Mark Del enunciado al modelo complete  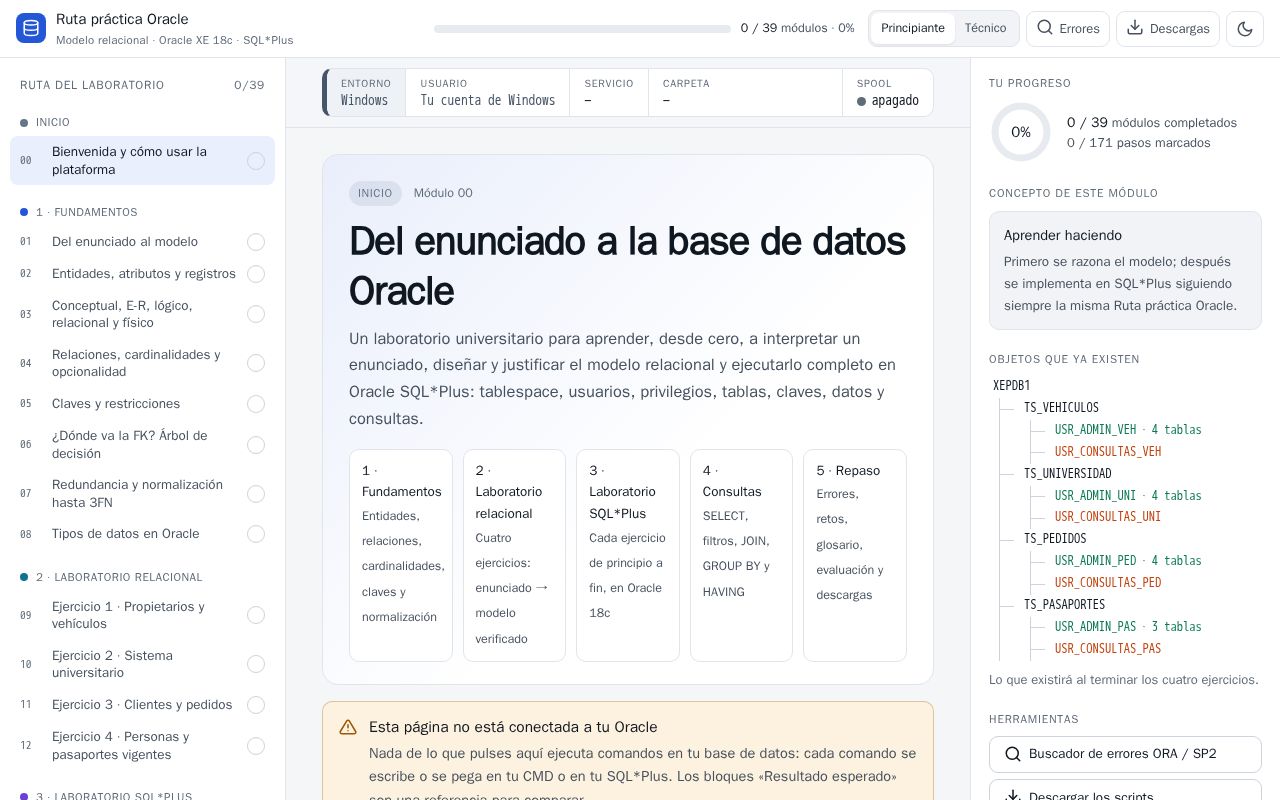coord(256,242)
